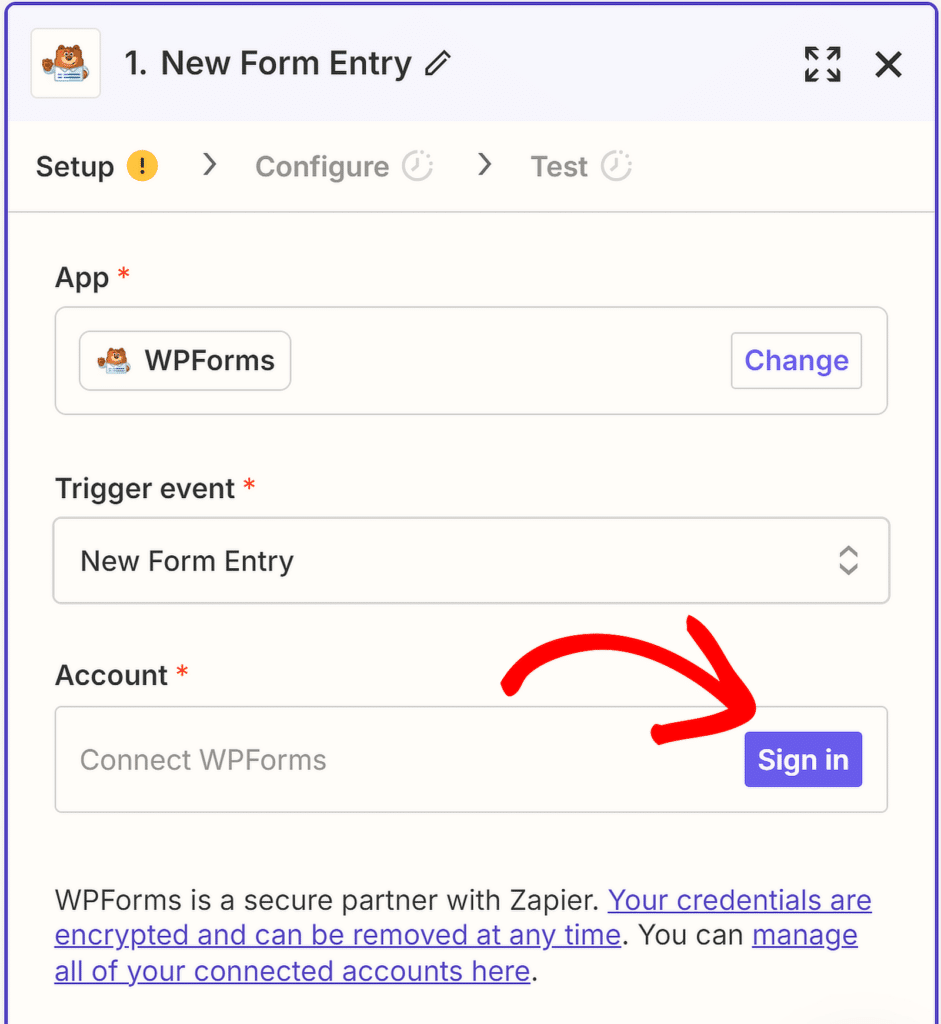Switch to the Configure tab
The image size is (941, 1024).
(x=322, y=166)
